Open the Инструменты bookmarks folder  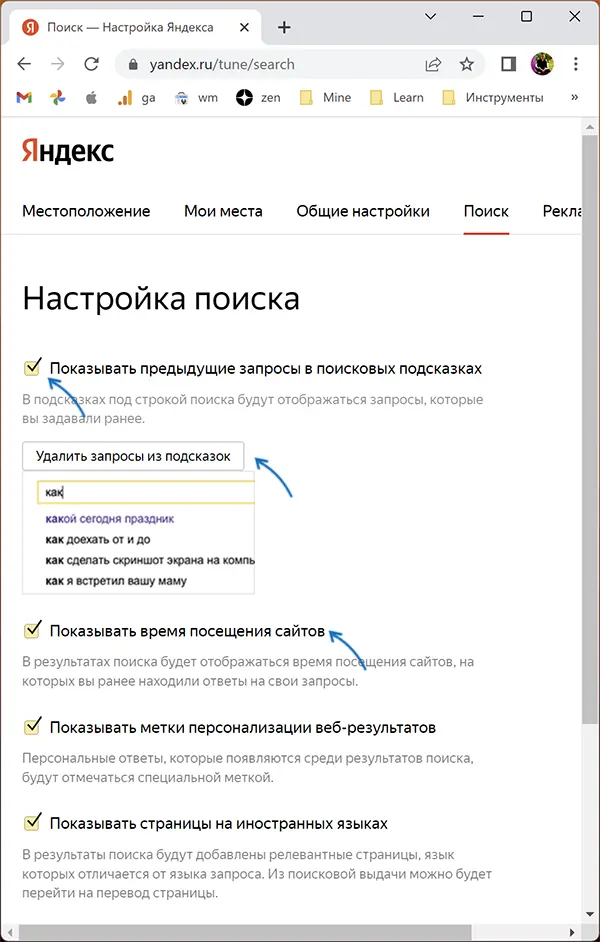click(492, 98)
